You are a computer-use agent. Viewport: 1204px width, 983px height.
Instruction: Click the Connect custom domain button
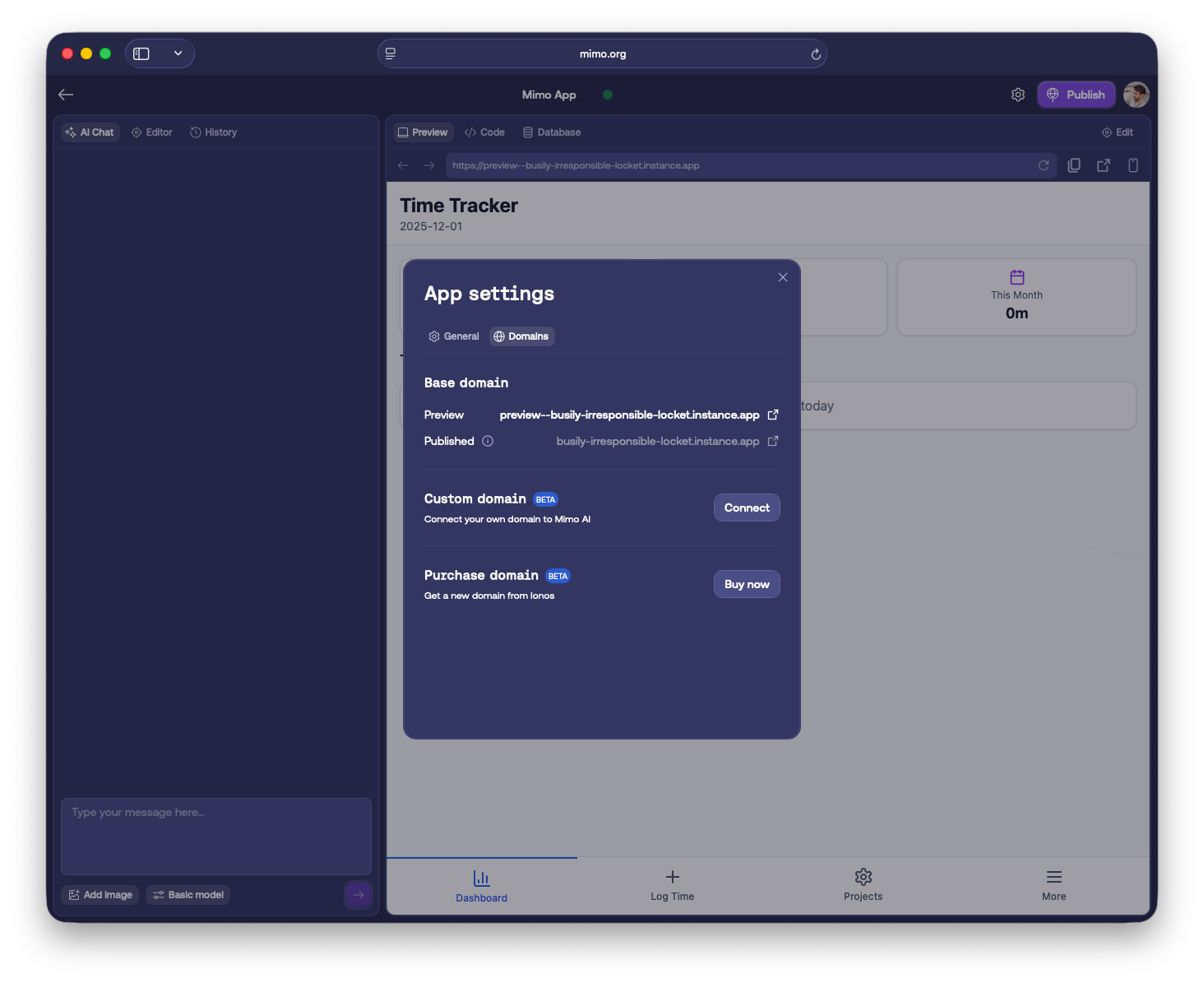coord(746,508)
